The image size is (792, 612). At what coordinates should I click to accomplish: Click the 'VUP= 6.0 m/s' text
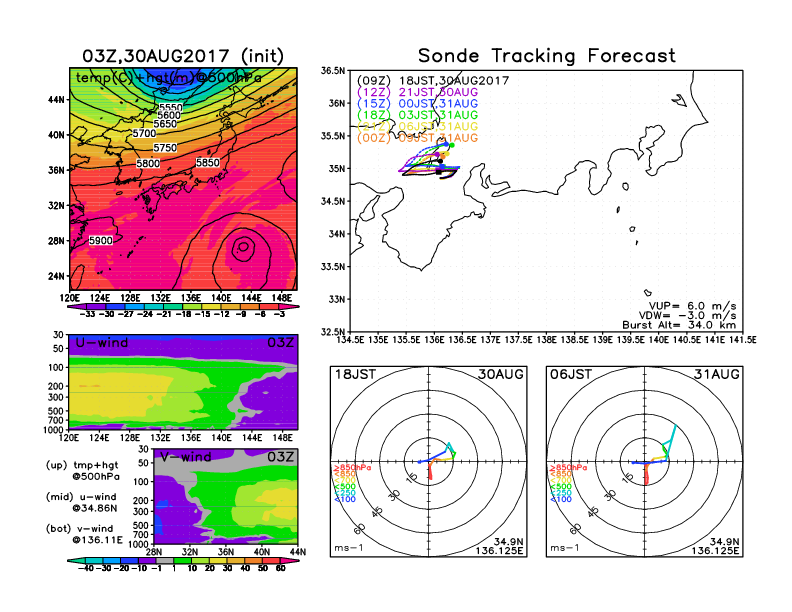(692, 306)
